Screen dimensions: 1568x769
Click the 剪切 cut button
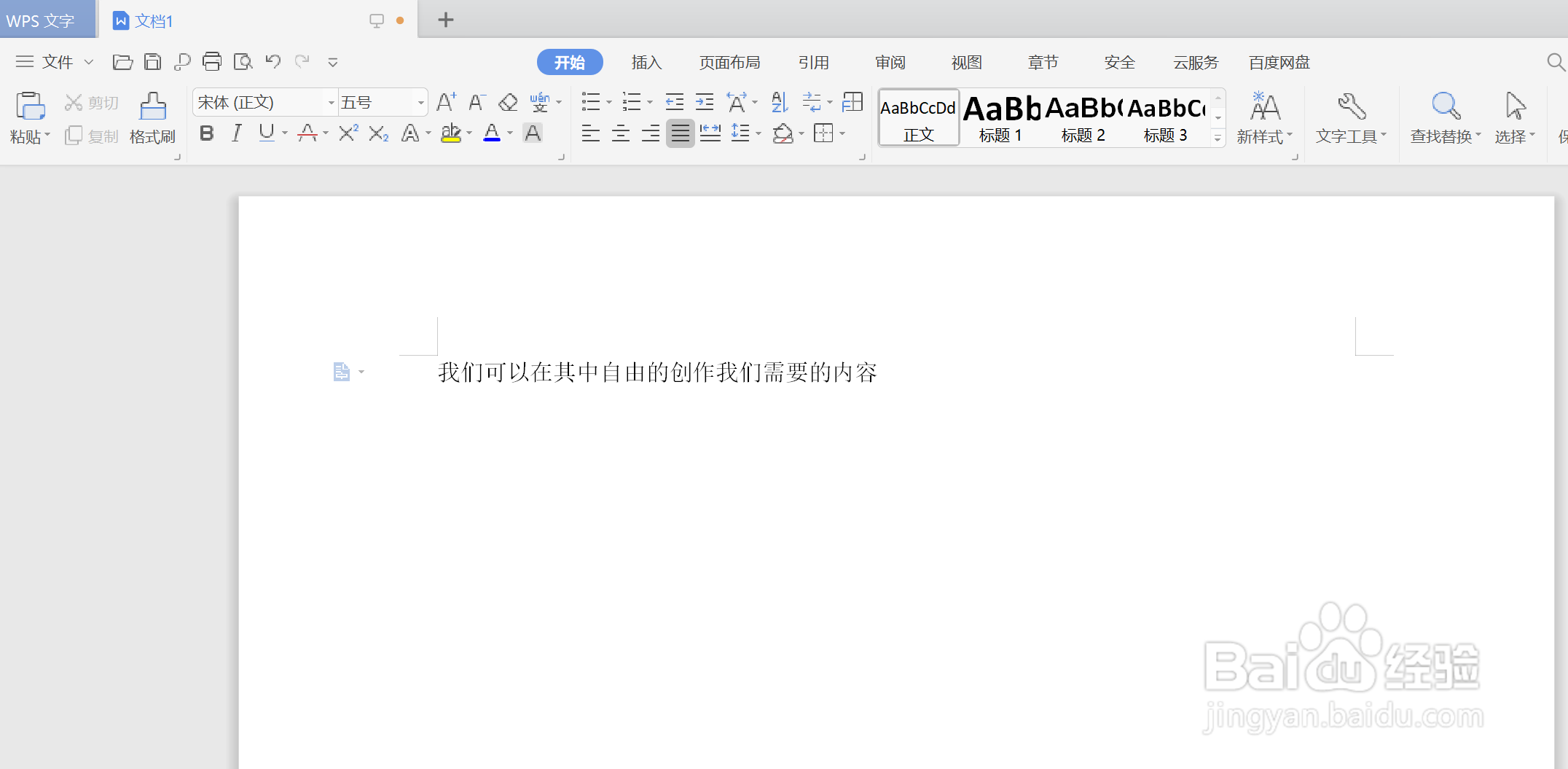click(91, 103)
